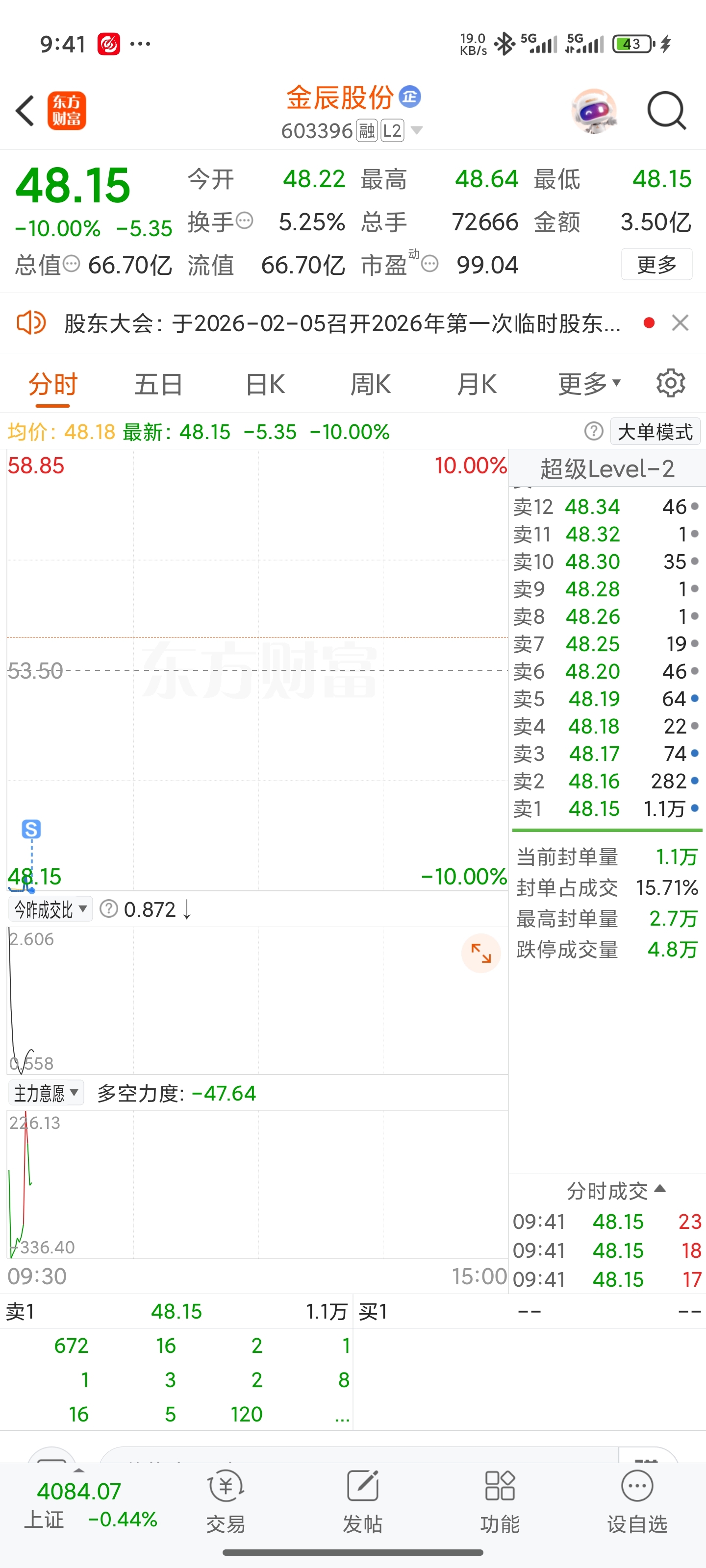Screen dimensions: 706x1568
Task: Tap the 上证 4084.07 index ticker
Action: point(90,1506)
